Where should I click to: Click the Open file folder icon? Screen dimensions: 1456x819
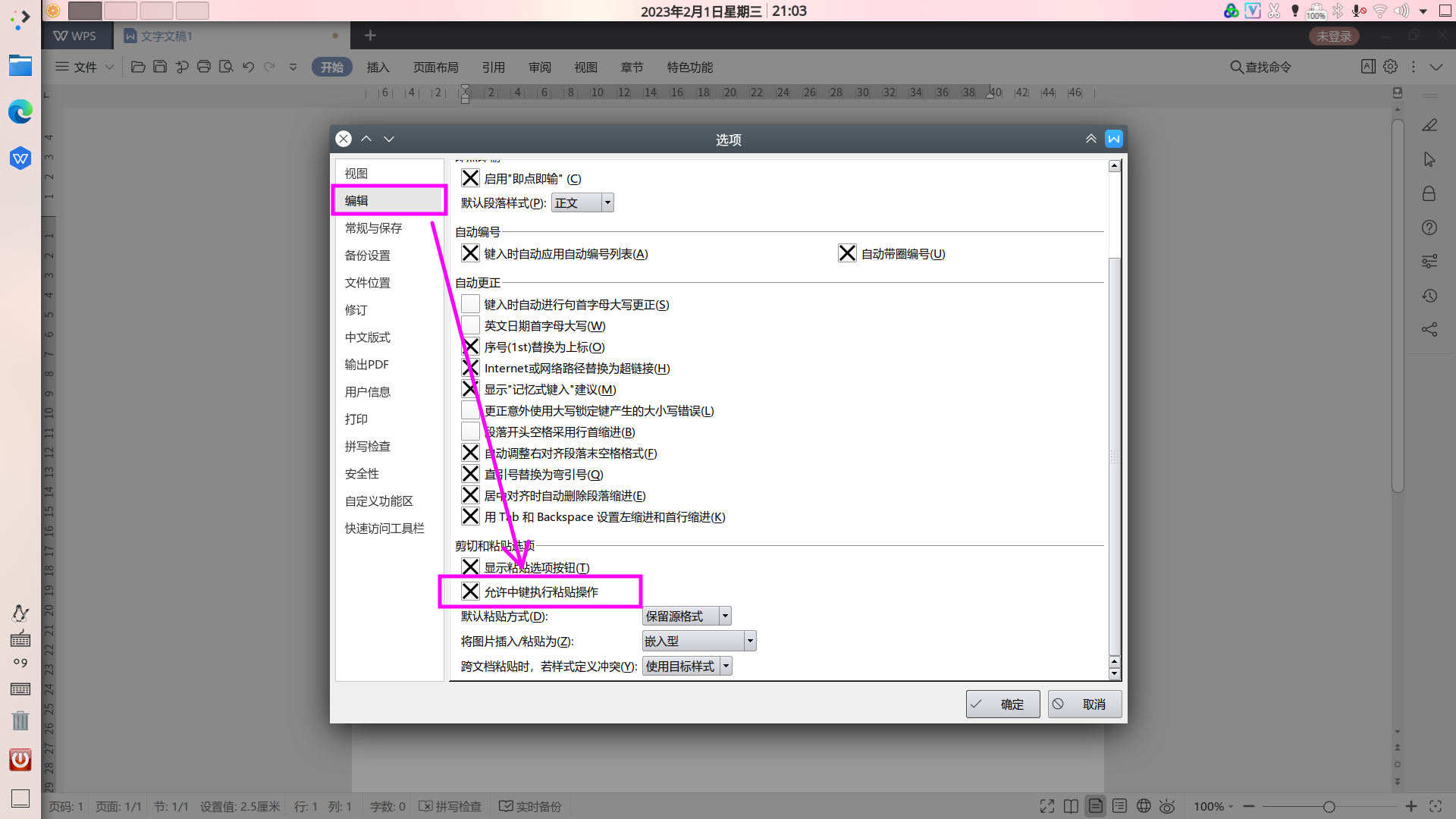click(x=138, y=67)
